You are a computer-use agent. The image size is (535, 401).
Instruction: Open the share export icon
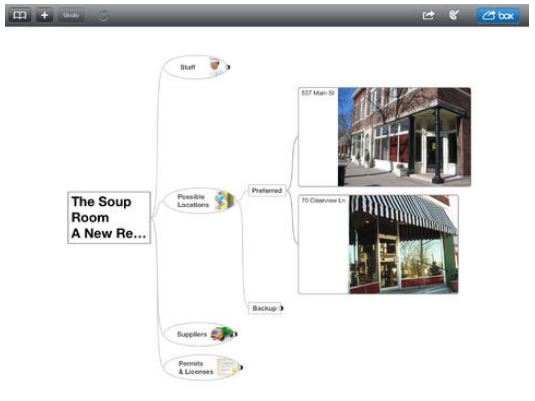pos(428,15)
